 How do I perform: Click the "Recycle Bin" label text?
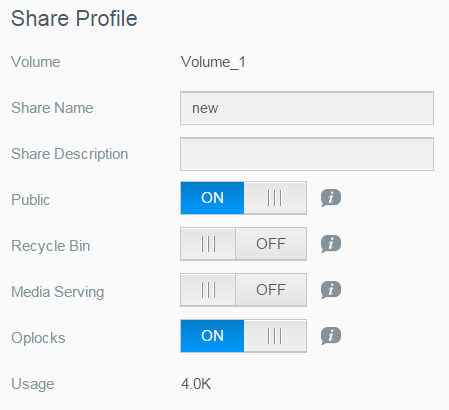[51, 246]
